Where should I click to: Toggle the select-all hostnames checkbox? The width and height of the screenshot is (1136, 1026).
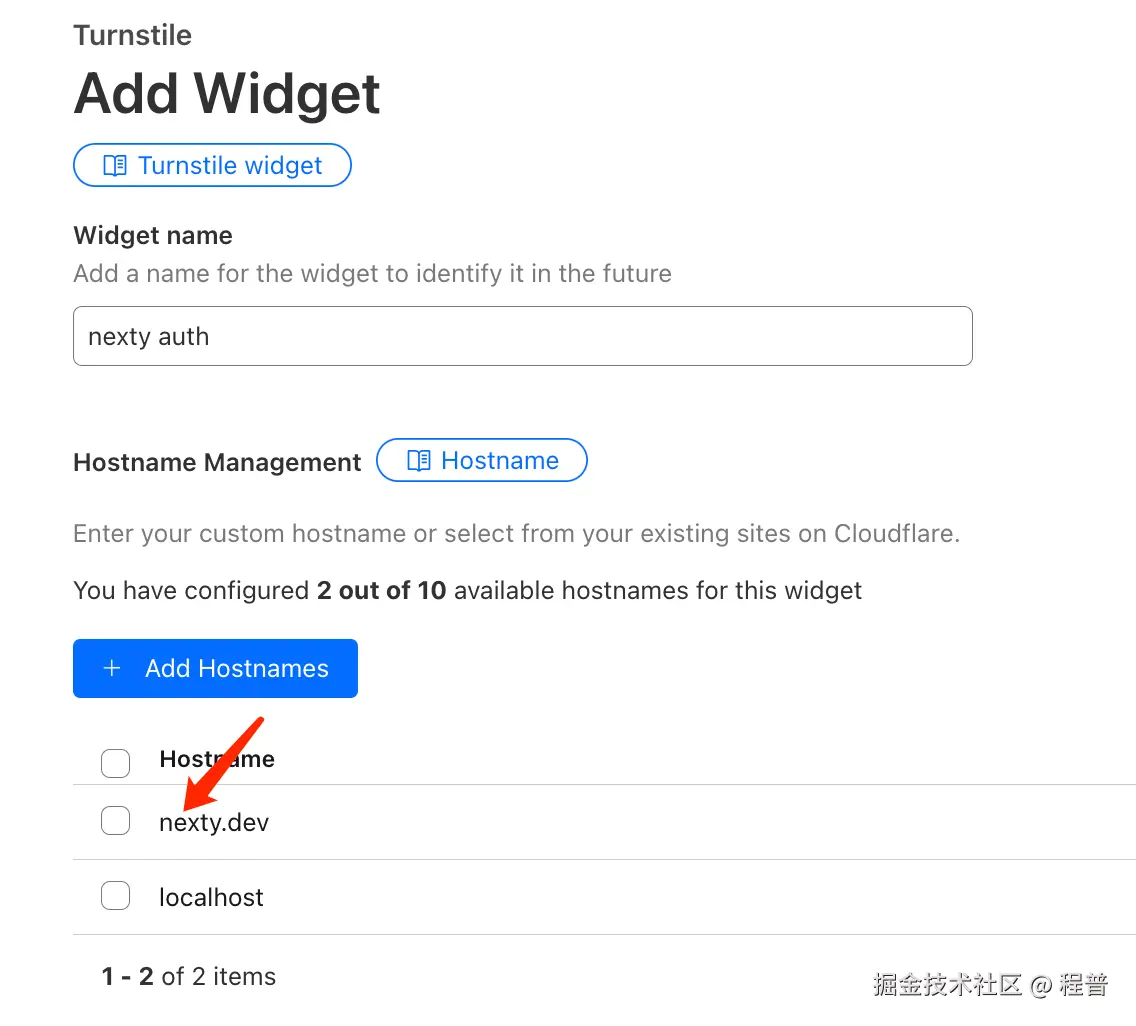coord(116,763)
